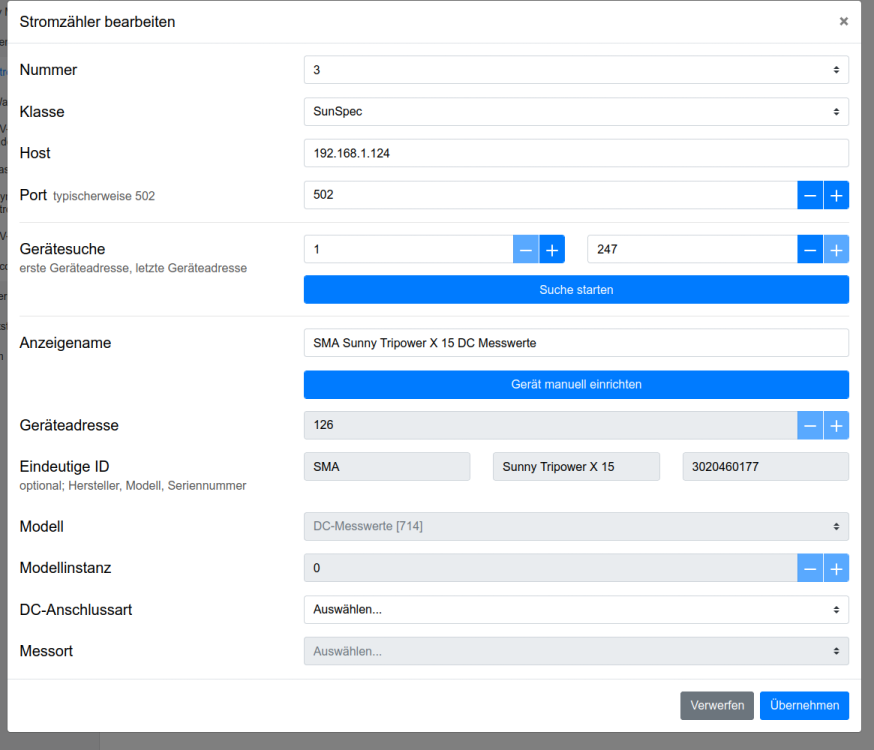Viewport: 874px width, 750px height.
Task: Decrement the last Geräteadresse value 247
Action: 810,249
